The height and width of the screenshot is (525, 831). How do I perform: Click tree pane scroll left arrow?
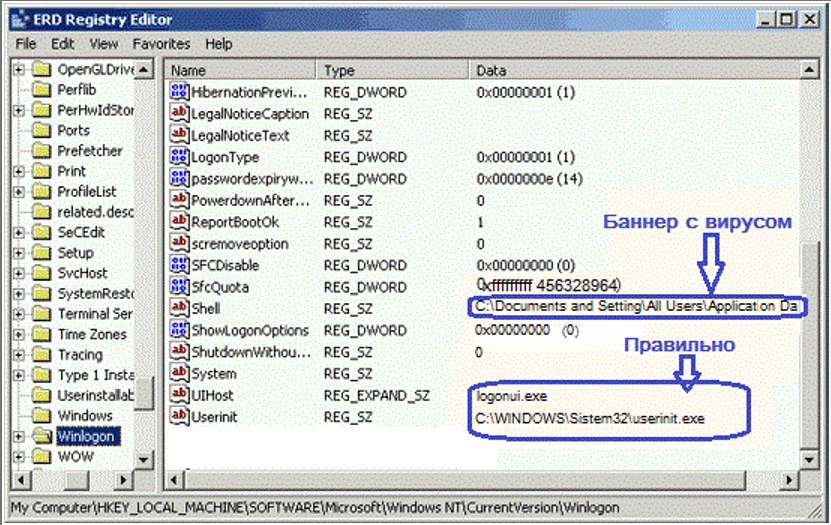pos(21,480)
